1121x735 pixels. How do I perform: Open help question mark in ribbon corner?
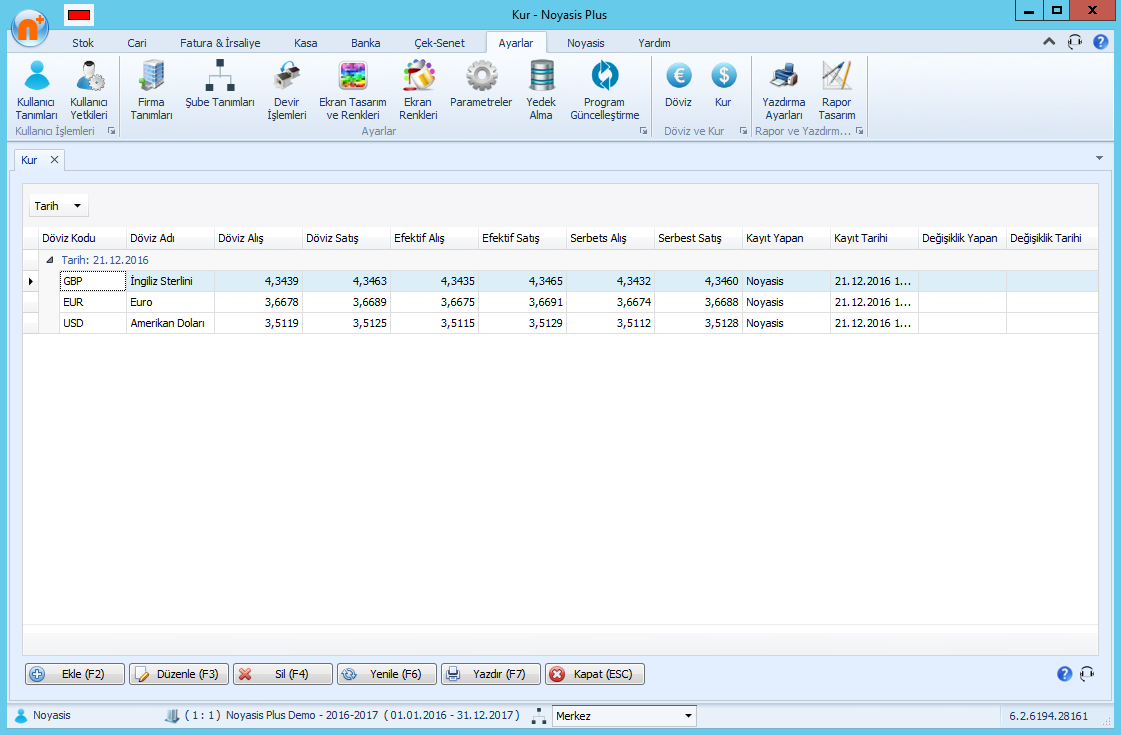pos(1101,41)
